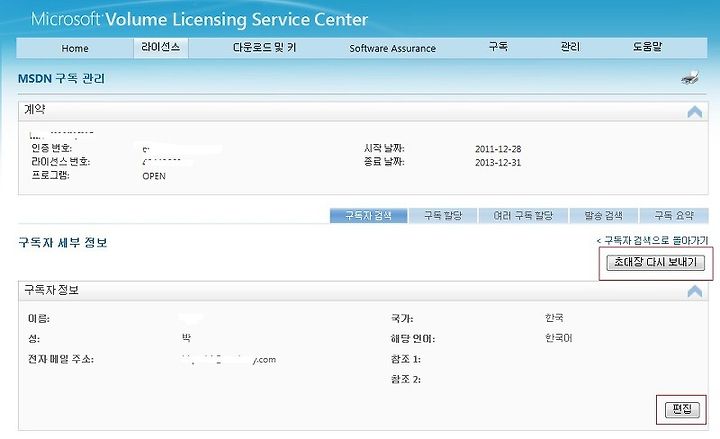Click the 구독자 정보 section header text
Viewport: 720px width, 439px height.
click(51, 290)
